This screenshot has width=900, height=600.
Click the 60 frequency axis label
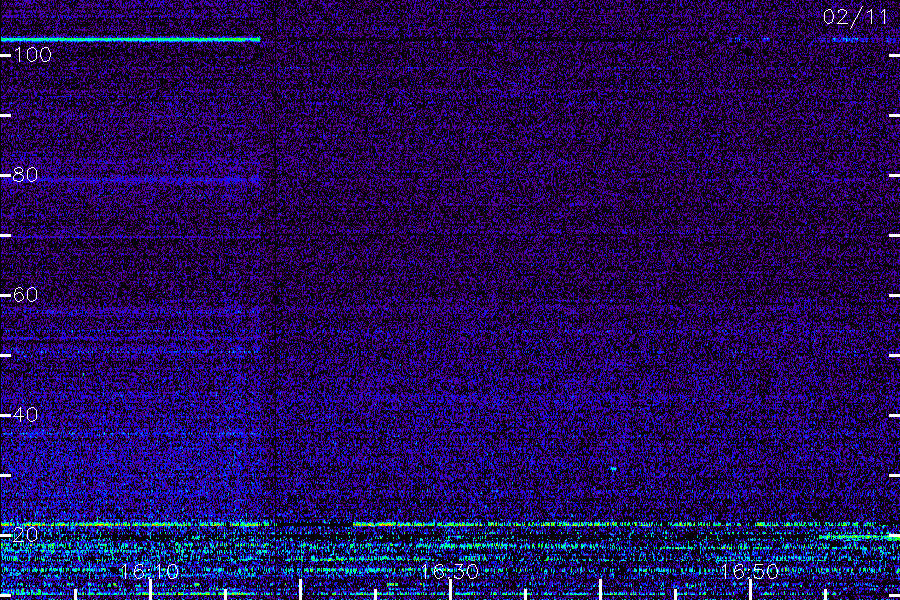point(25,295)
